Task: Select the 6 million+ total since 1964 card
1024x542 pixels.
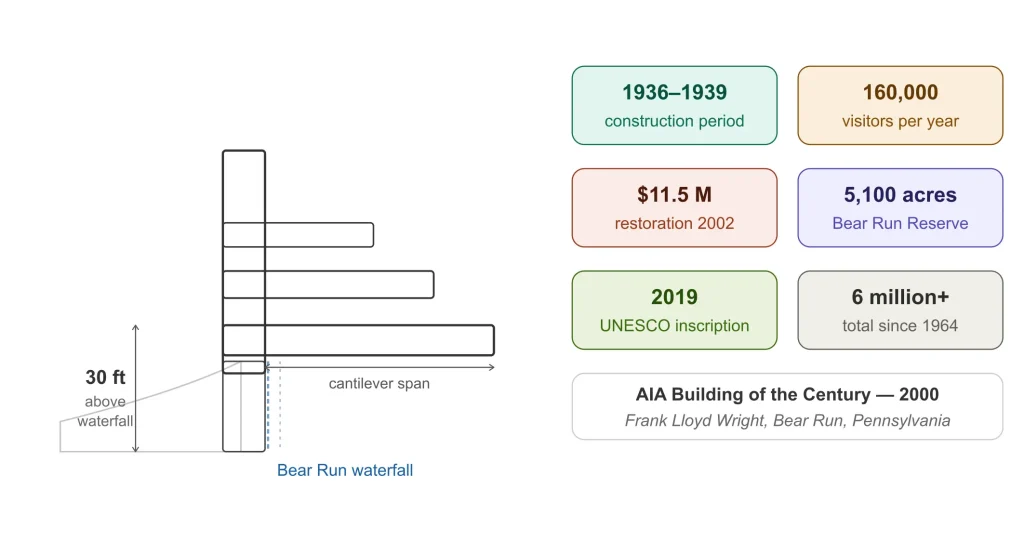Action: (900, 310)
